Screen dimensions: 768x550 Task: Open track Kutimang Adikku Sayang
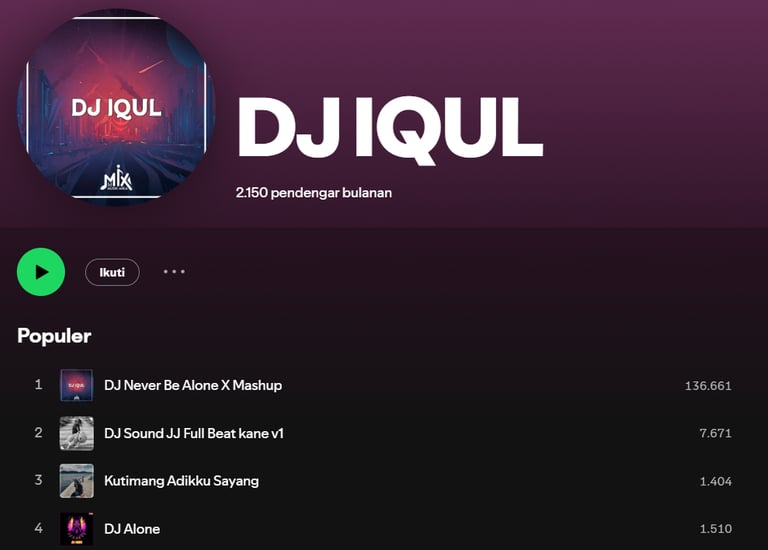point(181,481)
